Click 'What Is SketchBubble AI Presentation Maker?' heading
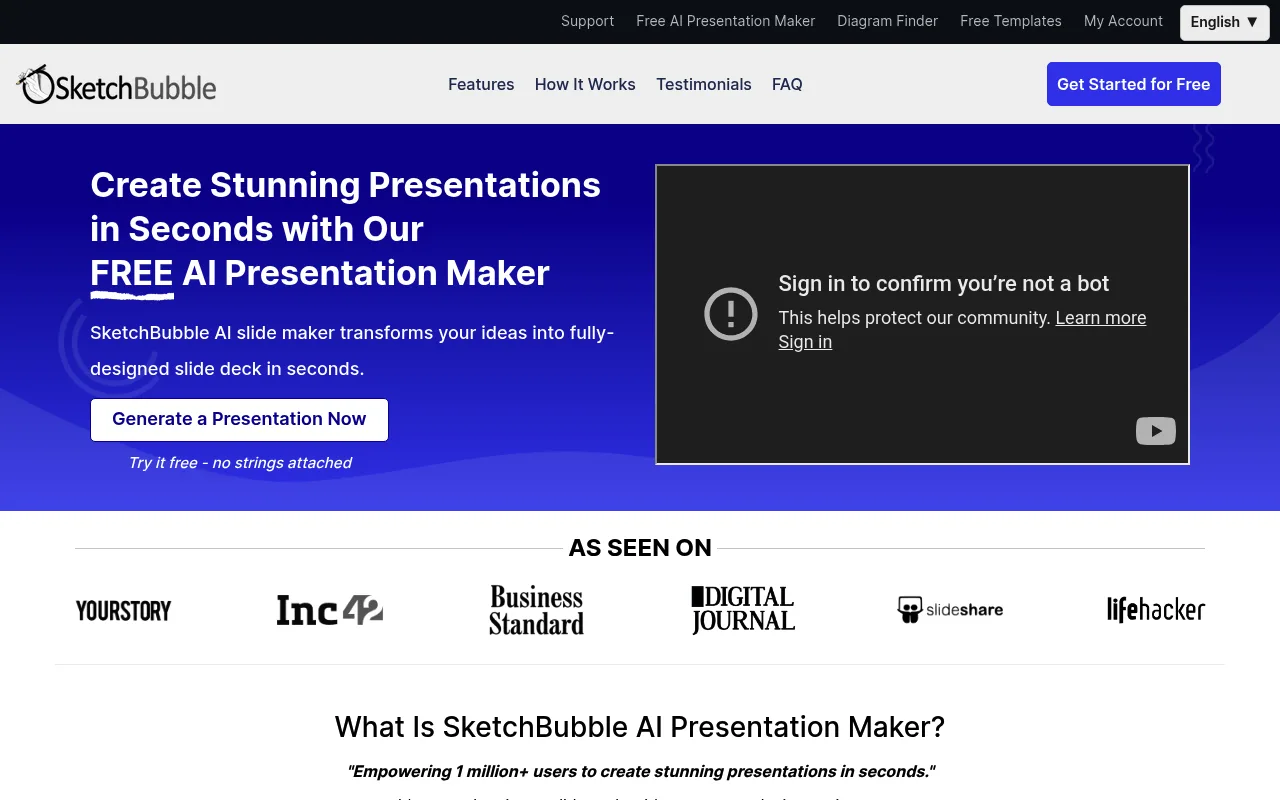This screenshot has height=800, width=1280. click(x=640, y=727)
